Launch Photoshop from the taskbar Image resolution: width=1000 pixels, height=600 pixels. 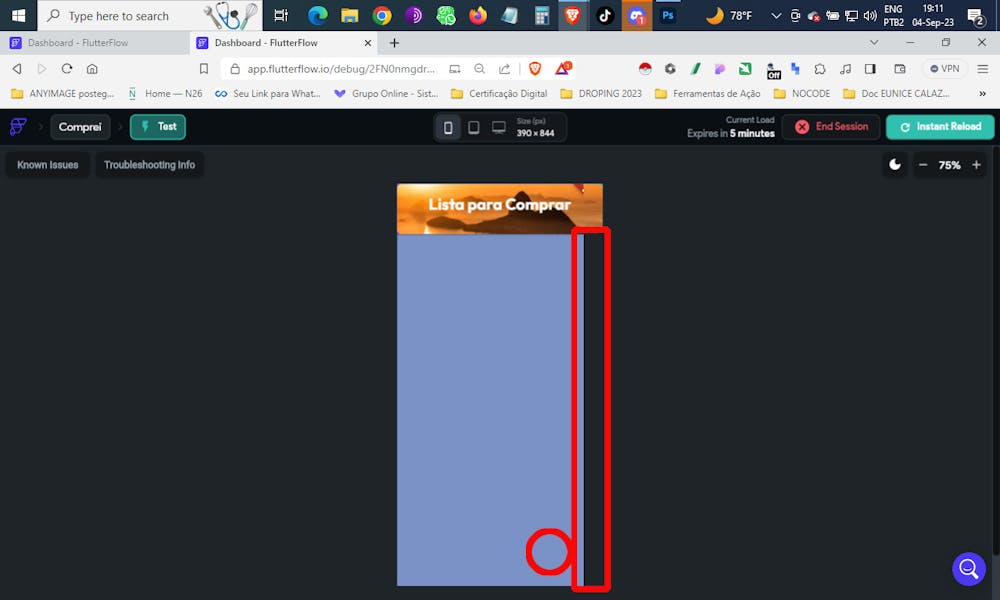[666, 15]
